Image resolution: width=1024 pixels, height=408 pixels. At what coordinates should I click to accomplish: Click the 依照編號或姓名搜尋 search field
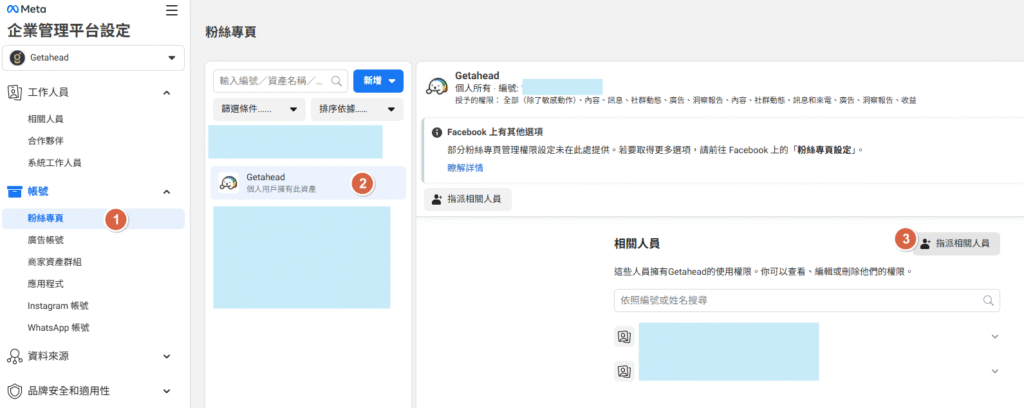click(x=800, y=300)
